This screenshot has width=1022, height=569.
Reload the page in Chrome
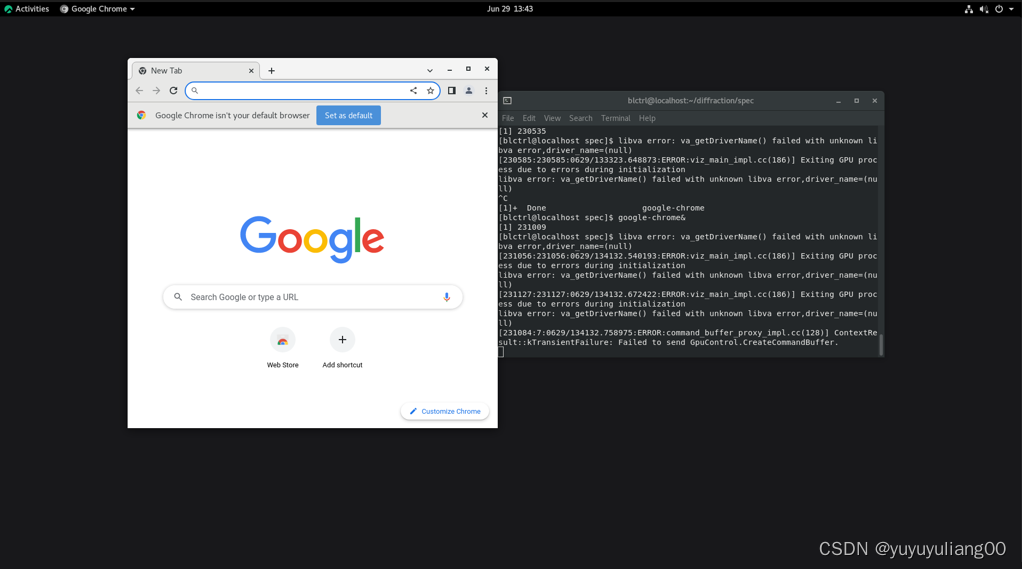coord(173,91)
